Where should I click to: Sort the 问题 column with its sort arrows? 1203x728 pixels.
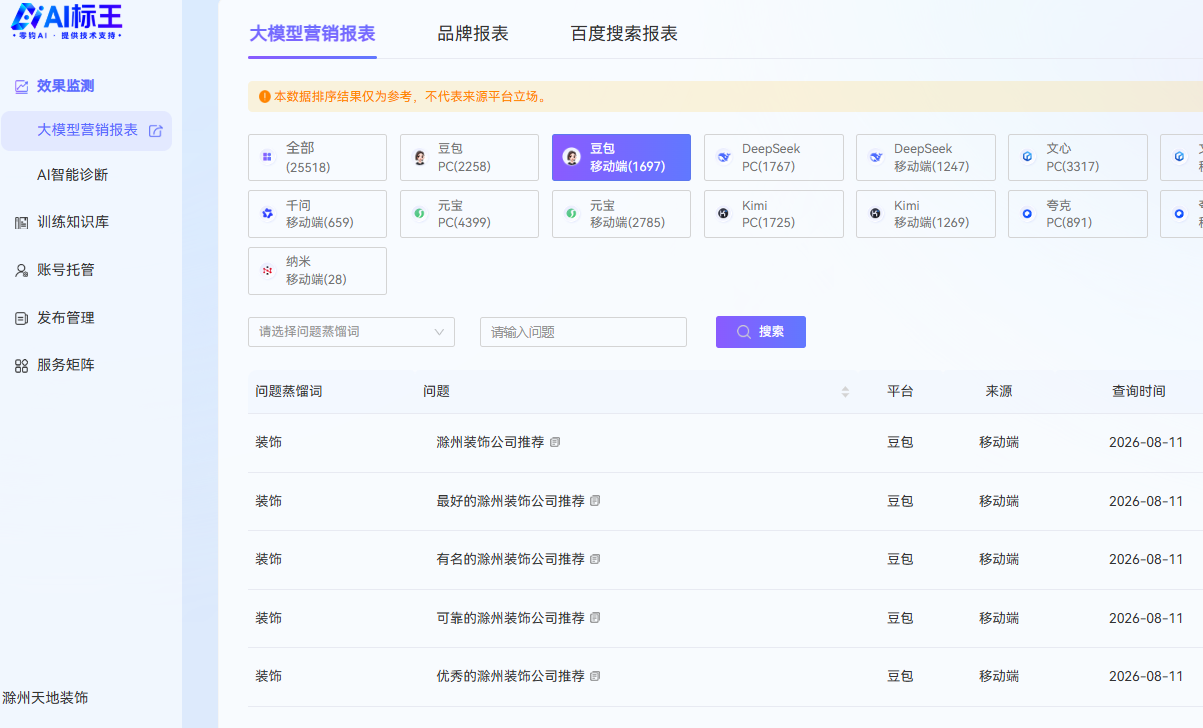(845, 392)
